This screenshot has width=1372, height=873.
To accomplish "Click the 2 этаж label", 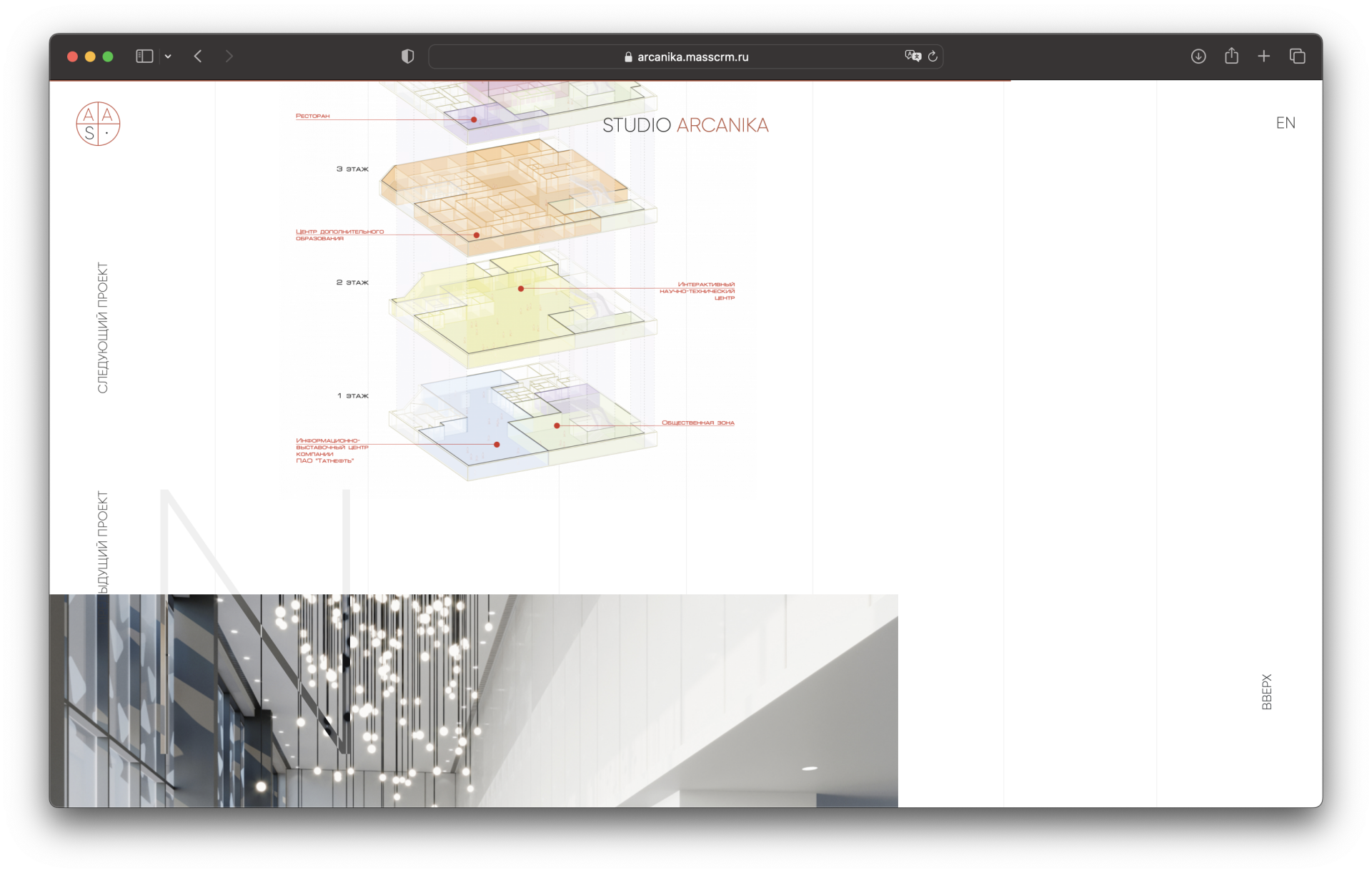I will (x=352, y=282).
